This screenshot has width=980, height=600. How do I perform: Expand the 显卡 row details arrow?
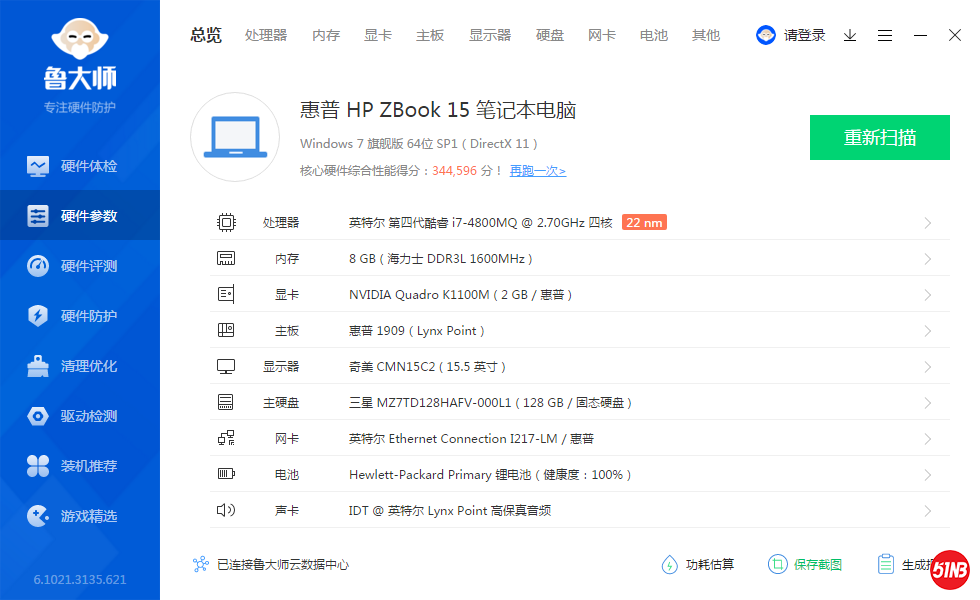pyautogui.click(x=927, y=295)
